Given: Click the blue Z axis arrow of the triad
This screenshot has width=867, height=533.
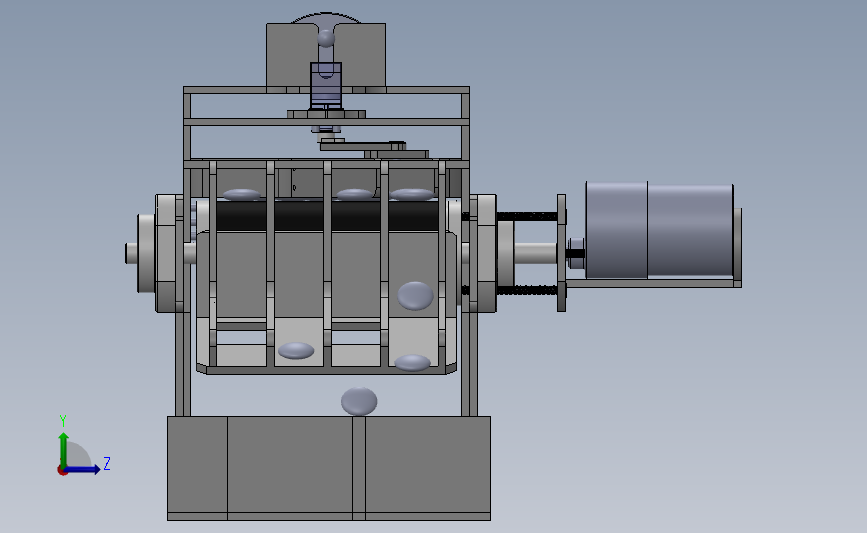Looking at the screenshot, I should coord(83,469).
